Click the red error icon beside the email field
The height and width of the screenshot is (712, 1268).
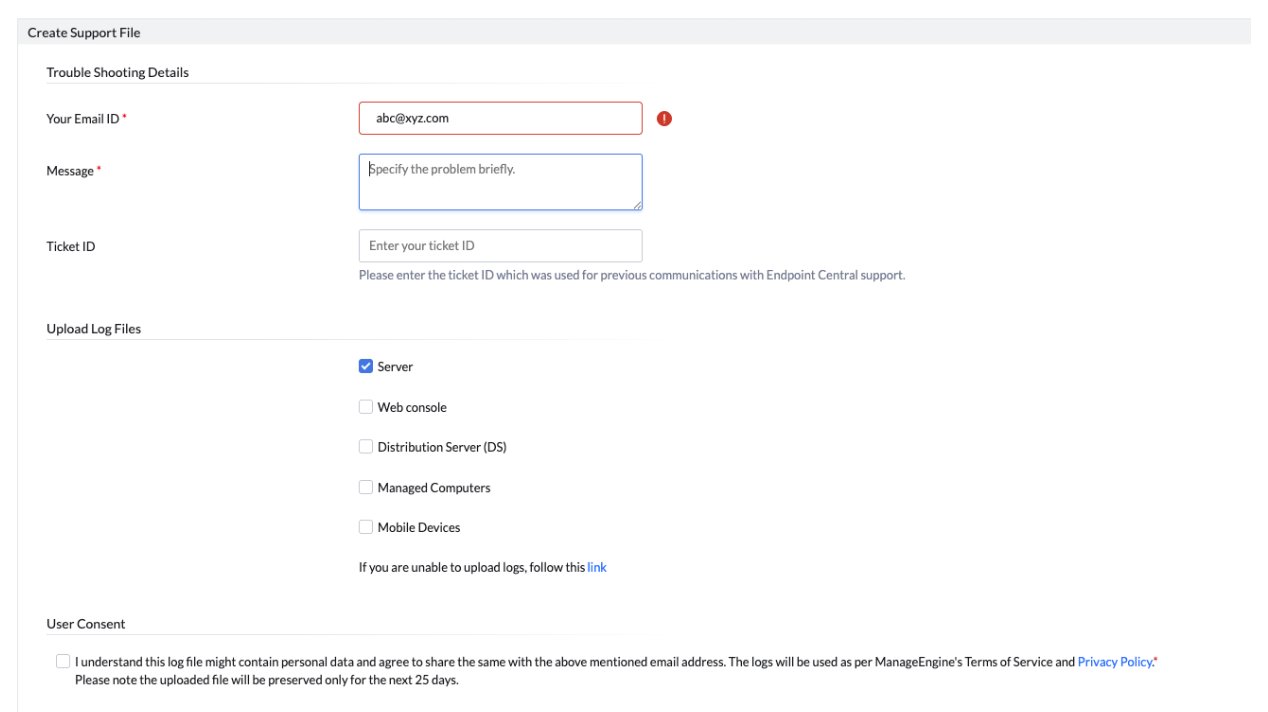pyautogui.click(x=664, y=117)
